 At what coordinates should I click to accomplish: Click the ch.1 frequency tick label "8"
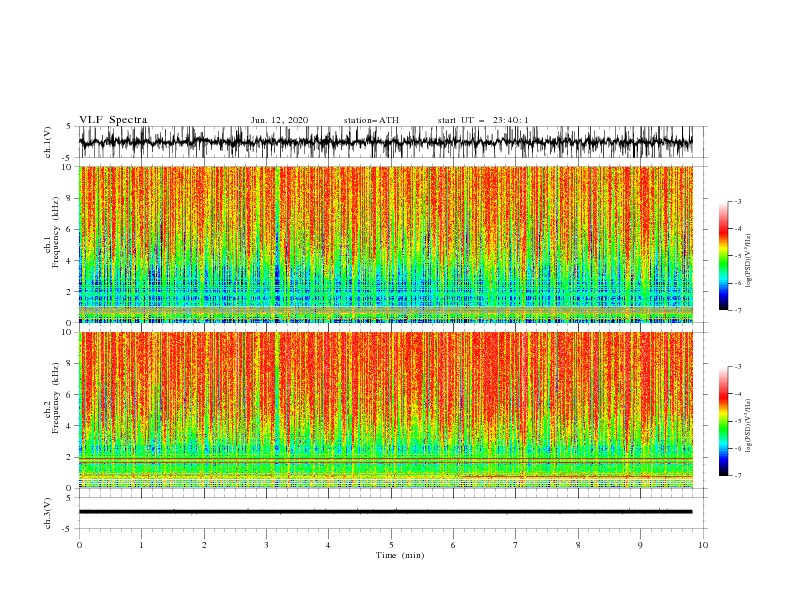pos(69,198)
